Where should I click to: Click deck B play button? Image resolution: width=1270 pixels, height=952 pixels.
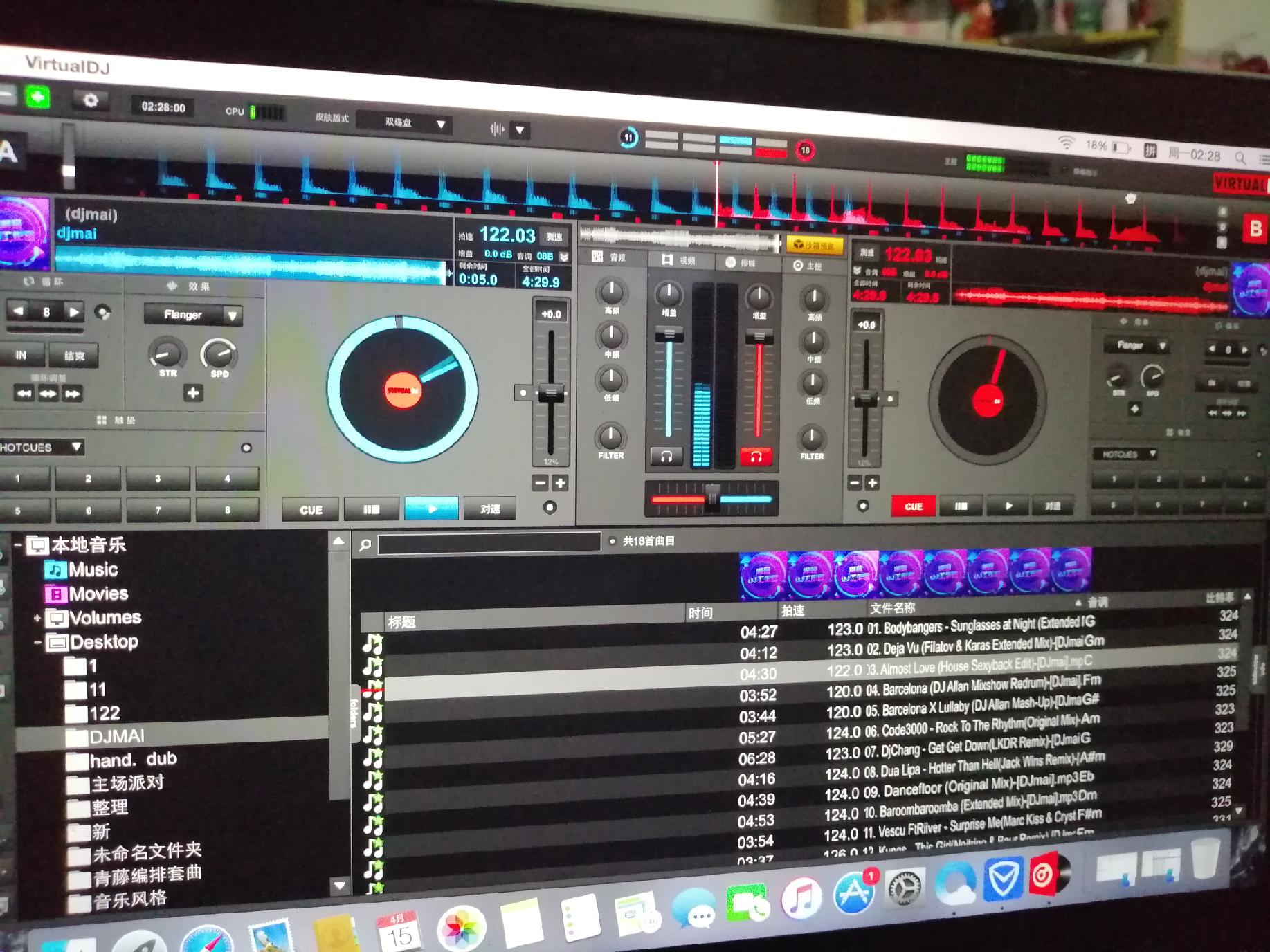1008,506
